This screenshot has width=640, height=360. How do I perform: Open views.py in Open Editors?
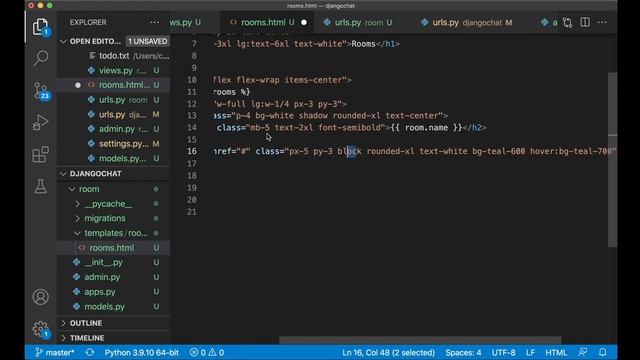(113, 71)
